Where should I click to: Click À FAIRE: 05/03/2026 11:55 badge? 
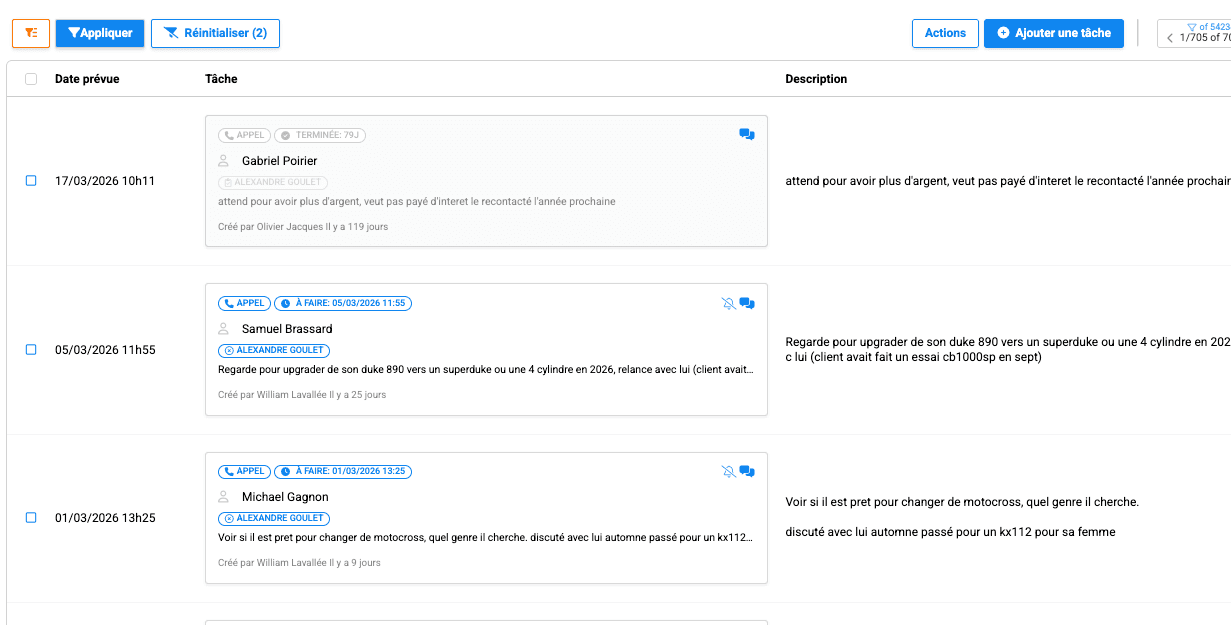(x=343, y=303)
